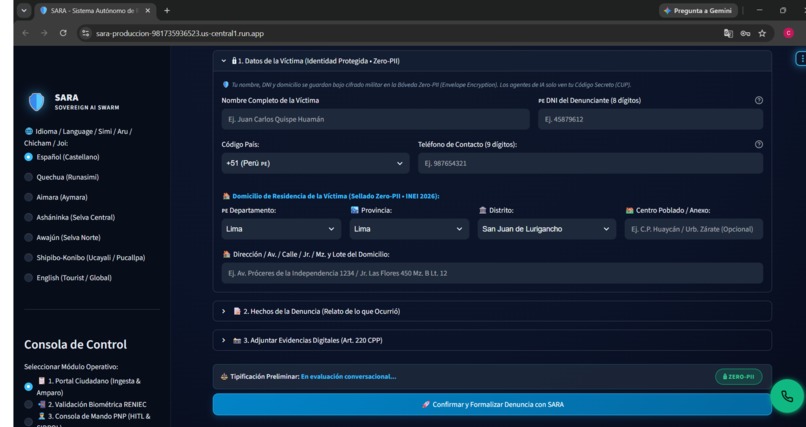
Task: Select Shipibo-Konibo (Ucayali / Pucallpa) language
Action: pyautogui.click(x=85, y=257)
